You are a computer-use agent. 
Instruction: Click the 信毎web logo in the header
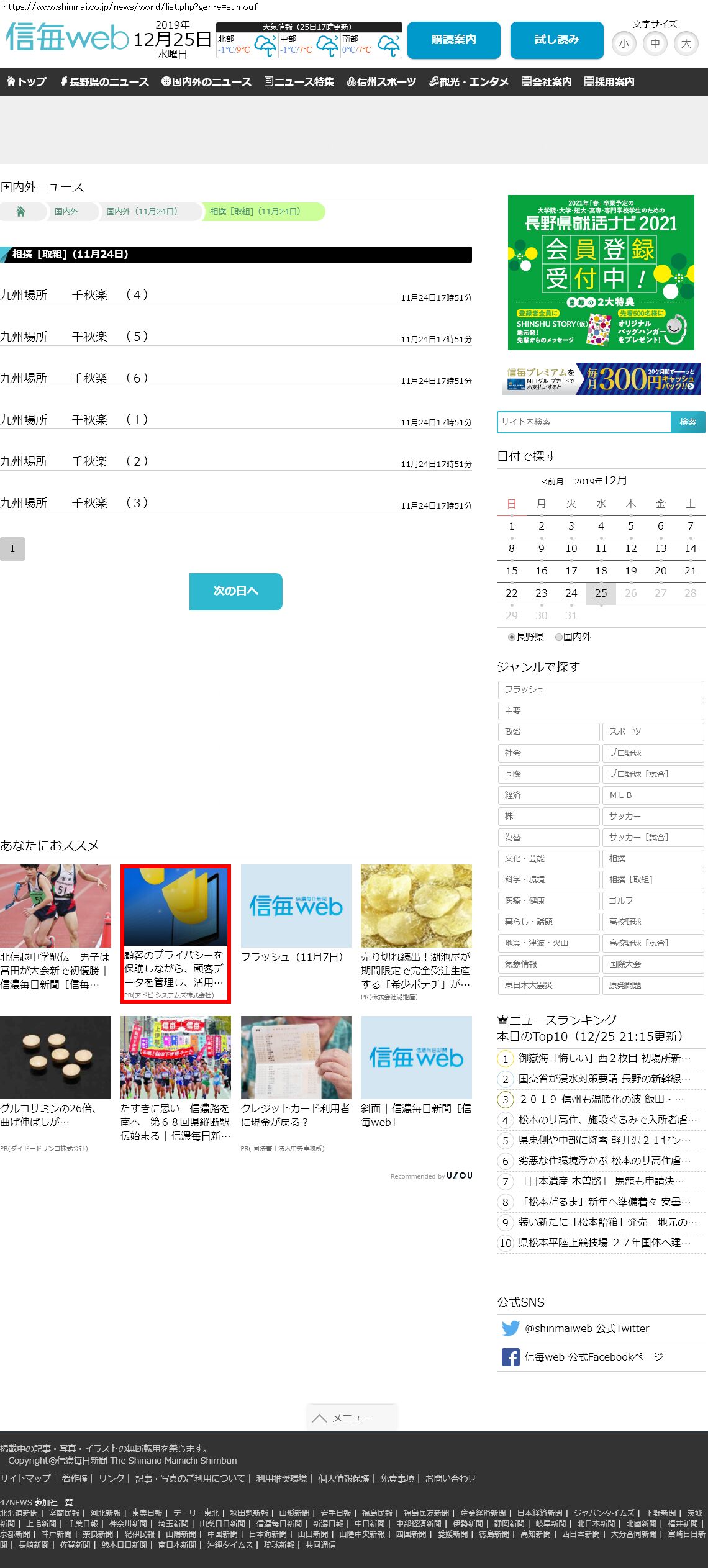pos(67,38)
